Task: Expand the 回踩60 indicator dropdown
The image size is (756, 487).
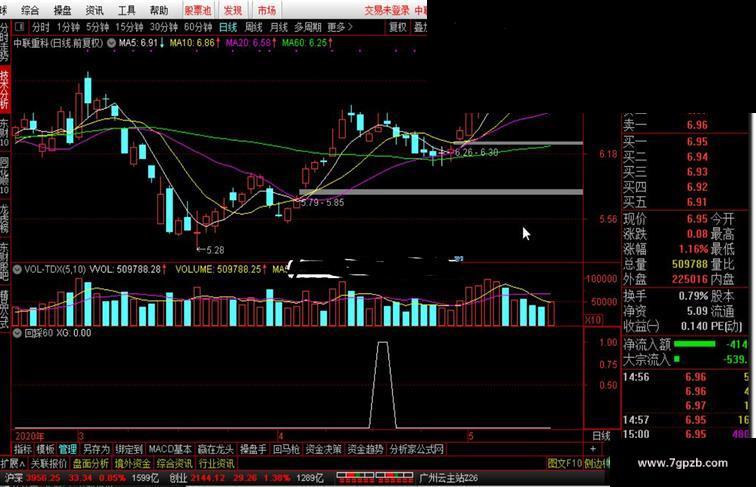Action: (17, 333)
